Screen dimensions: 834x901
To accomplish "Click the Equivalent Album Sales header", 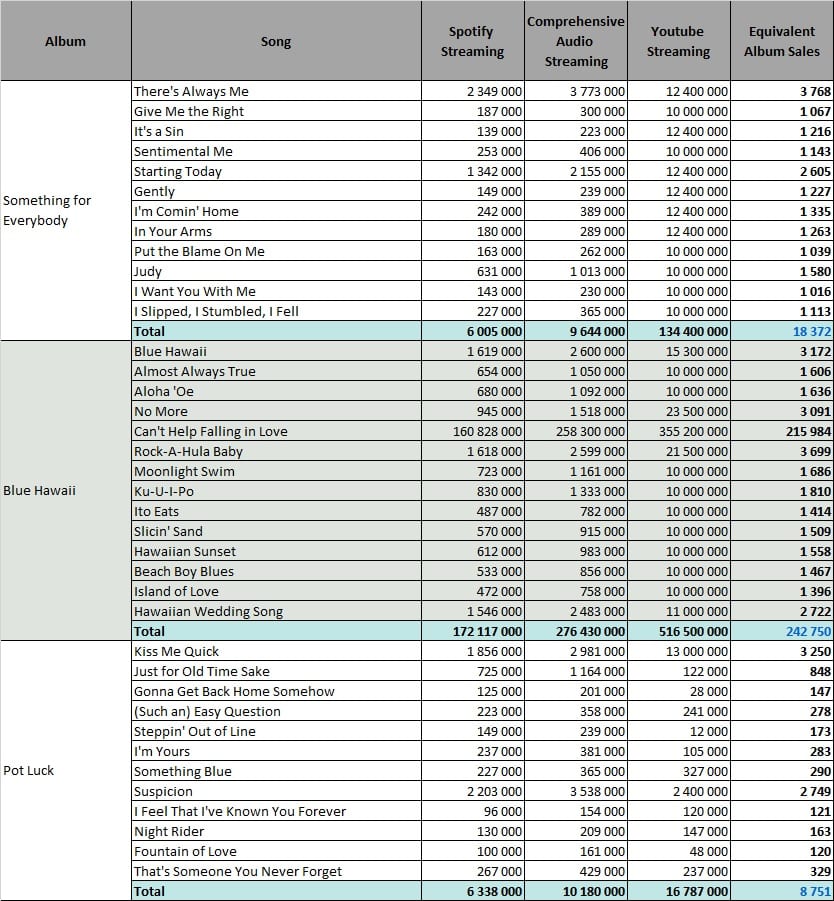I will pyautogui.click(x=782, y=41).
